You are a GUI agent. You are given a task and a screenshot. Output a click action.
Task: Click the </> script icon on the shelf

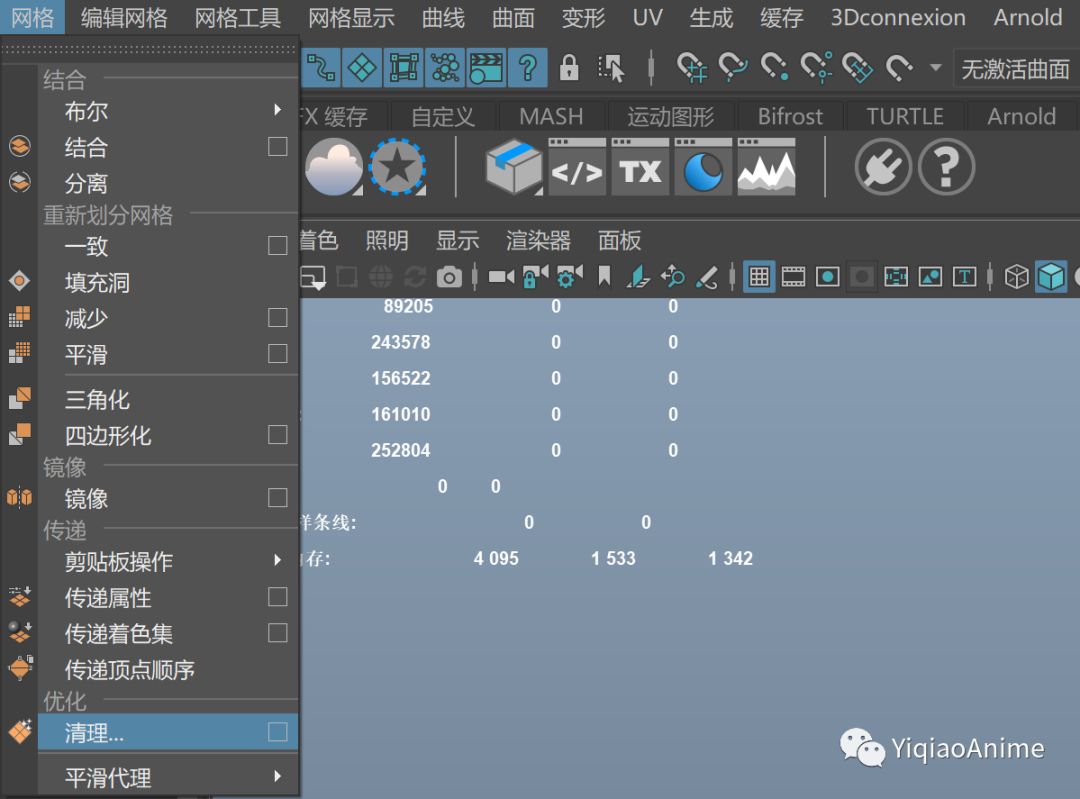click(577, 168)
